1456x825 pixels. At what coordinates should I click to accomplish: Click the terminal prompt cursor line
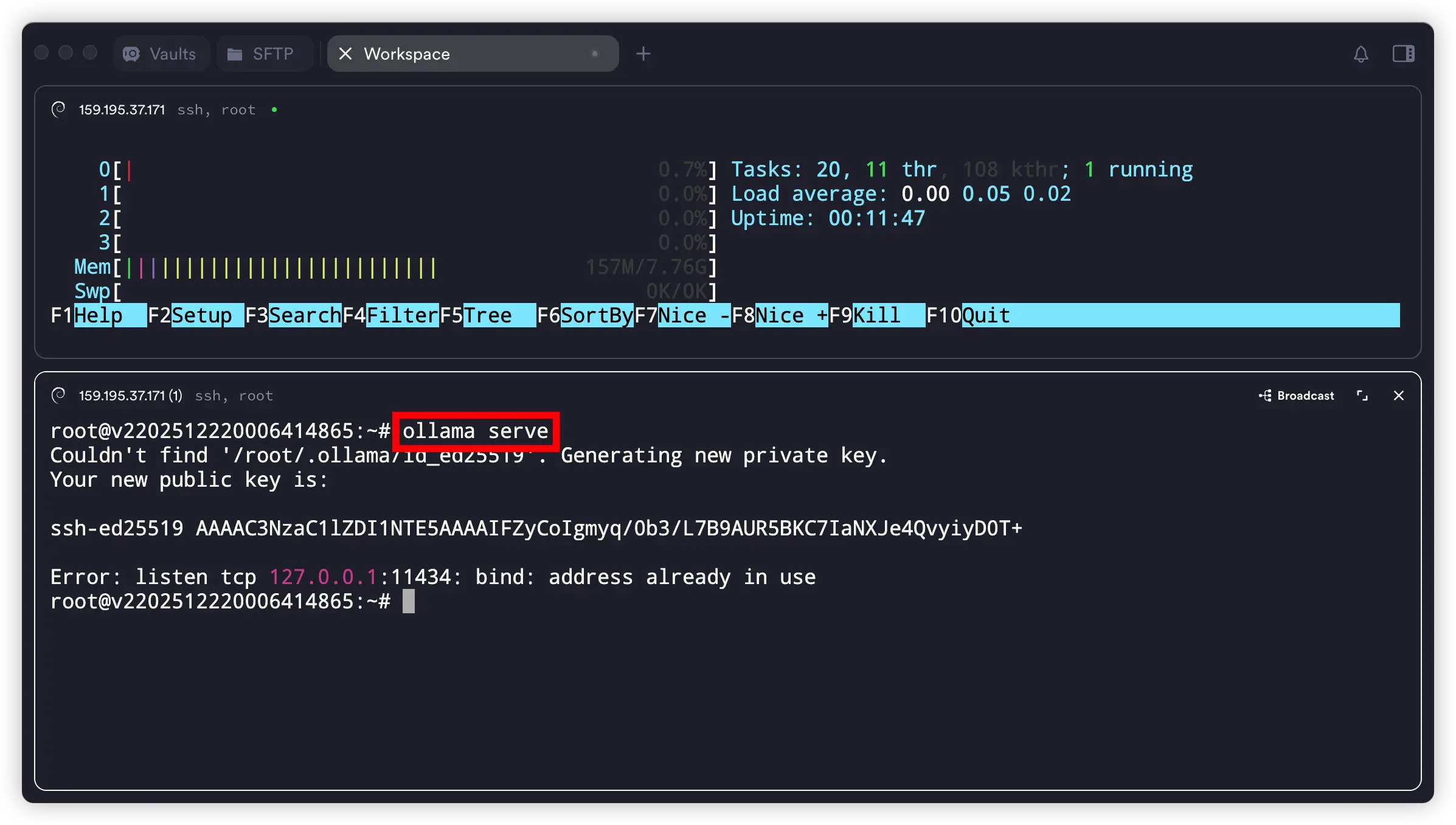[x=408, y=601]
